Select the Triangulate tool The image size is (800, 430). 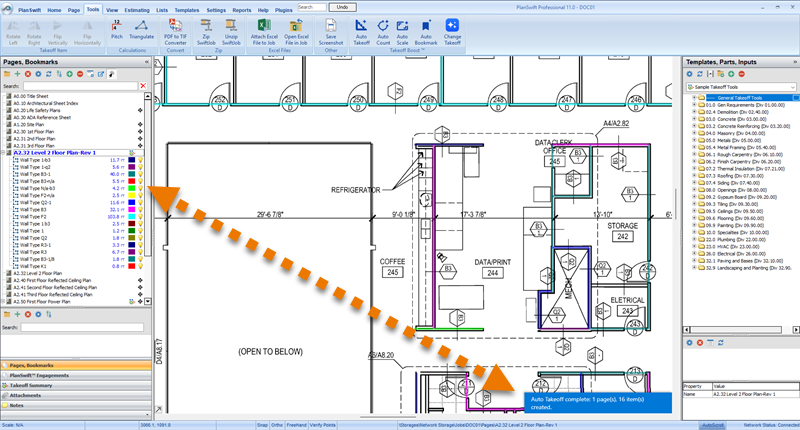coord(141,30)
